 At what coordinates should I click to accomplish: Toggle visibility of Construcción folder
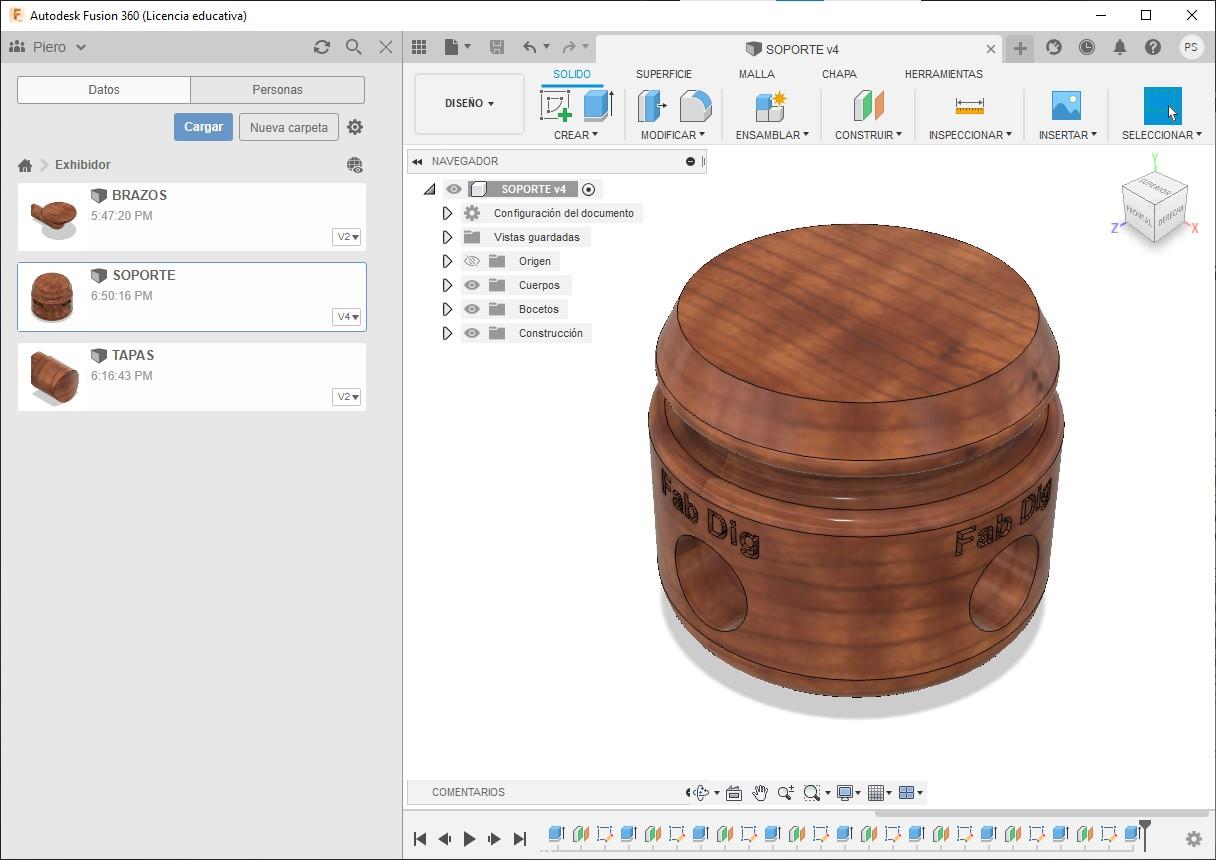(x=472, y=333)
